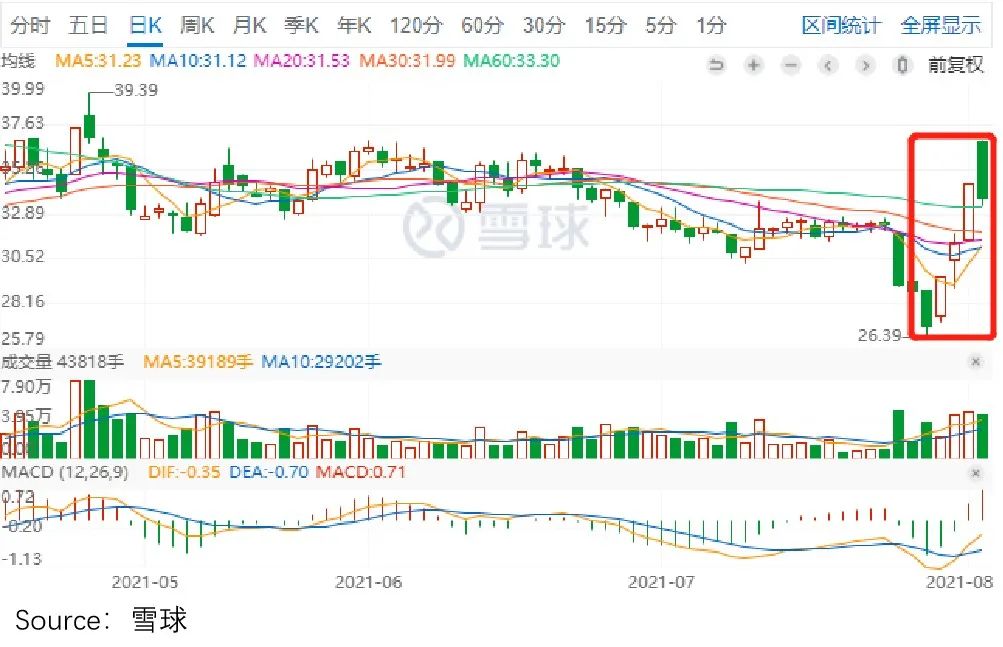Screen dimensions: 1003x647
Task: Click the MACD(12,26,9) indicator settings label
Action: point(62,474)
